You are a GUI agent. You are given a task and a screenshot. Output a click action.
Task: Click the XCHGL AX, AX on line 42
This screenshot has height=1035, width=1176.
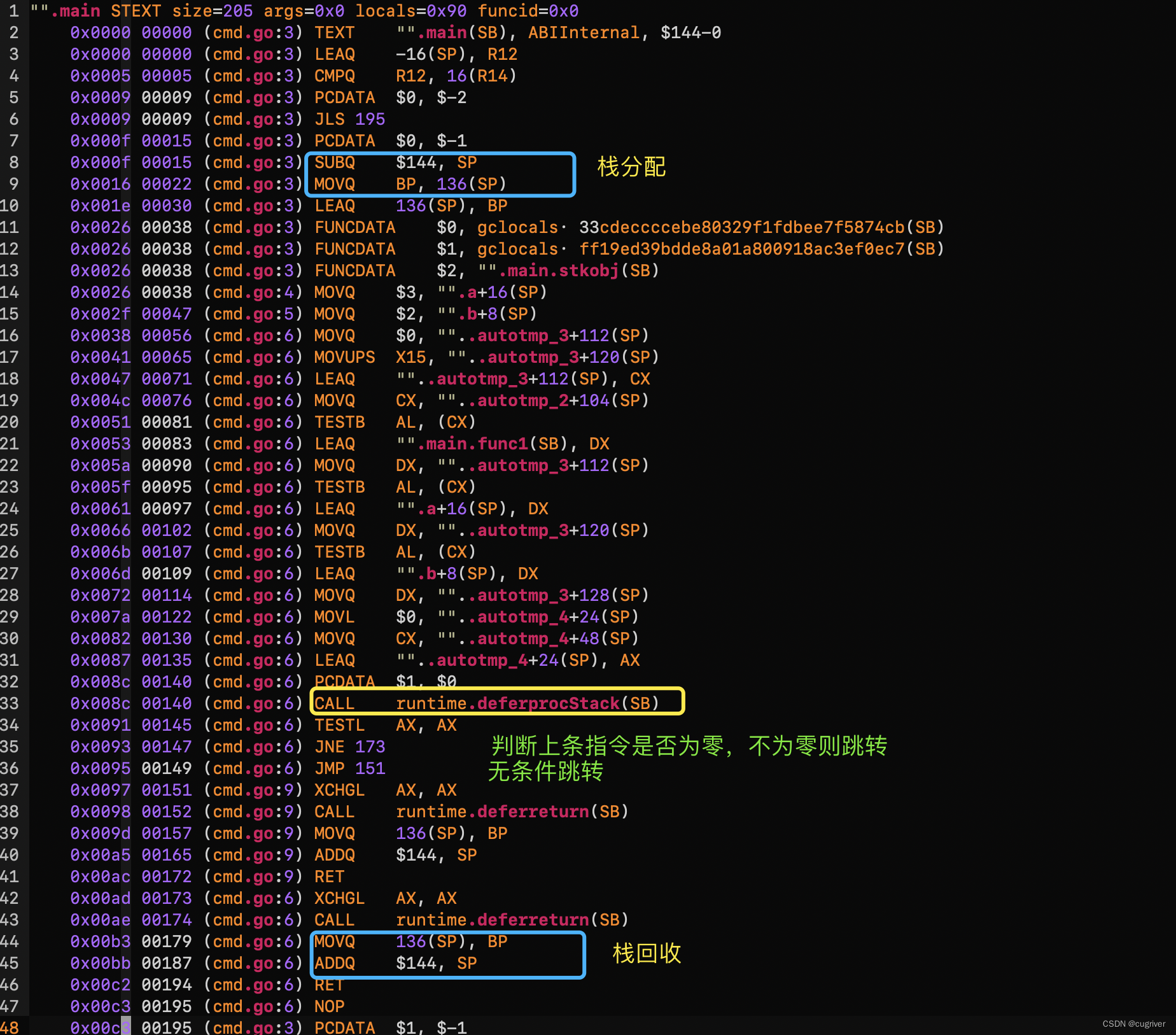click(x=385, y=898)
